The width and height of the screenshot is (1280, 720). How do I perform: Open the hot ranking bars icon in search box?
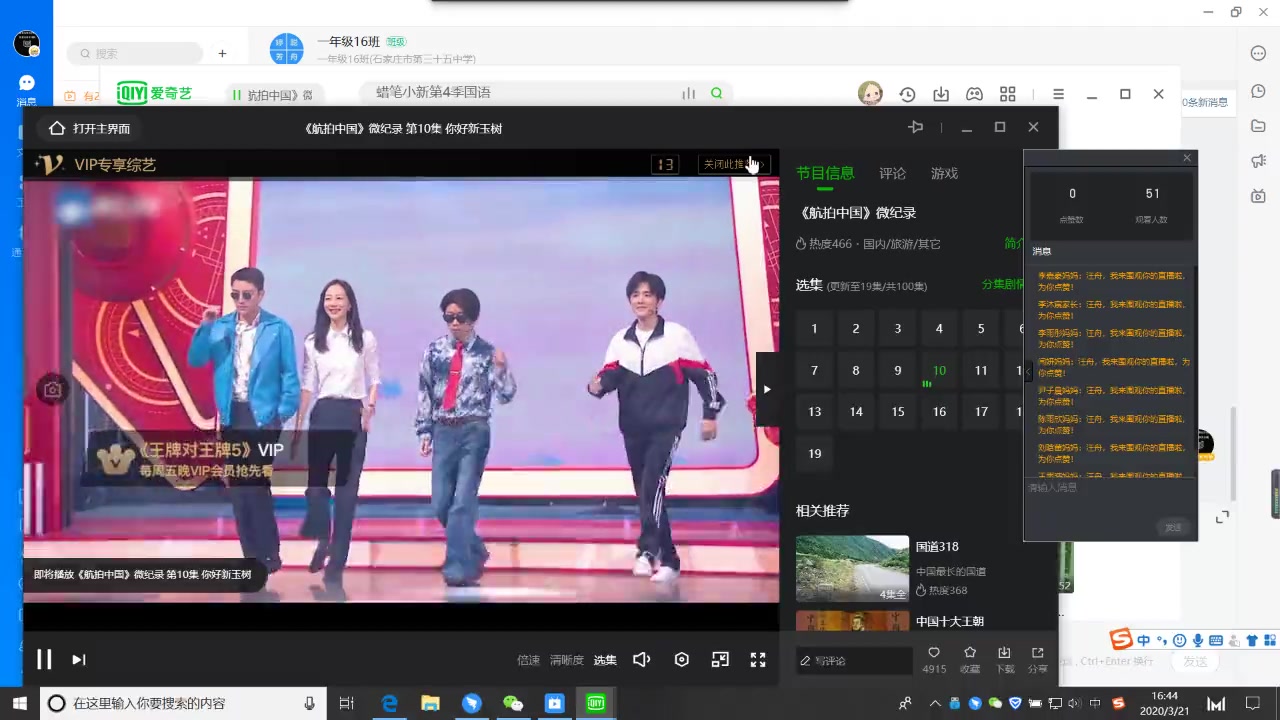pos(688,93)
